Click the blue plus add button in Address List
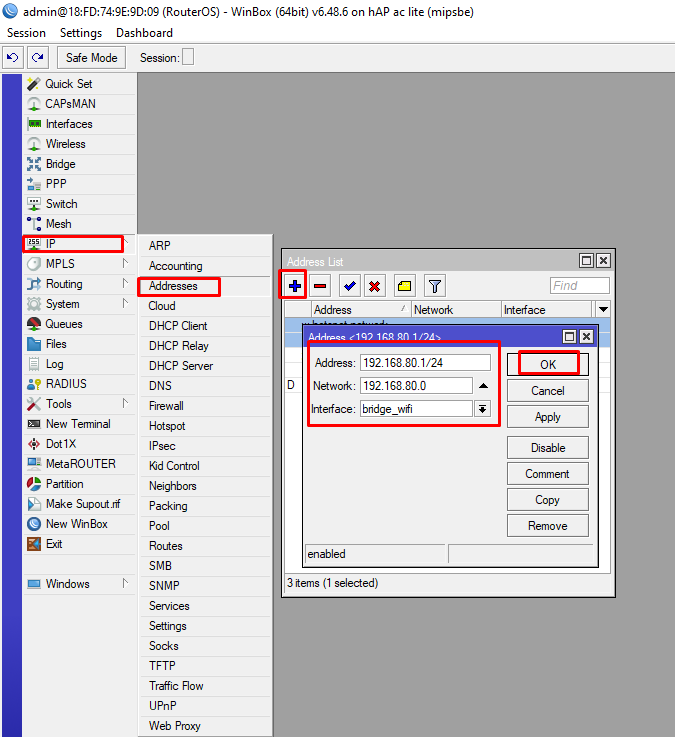 coord(295,286)
